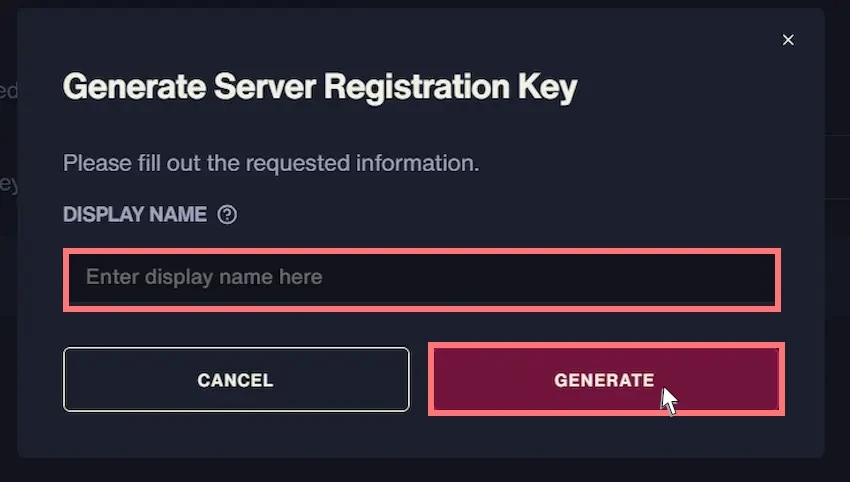Screen dimensions: 850x482
Task: Click the 'Enter display name here' placeholder
Action: (x=204, y=277)
